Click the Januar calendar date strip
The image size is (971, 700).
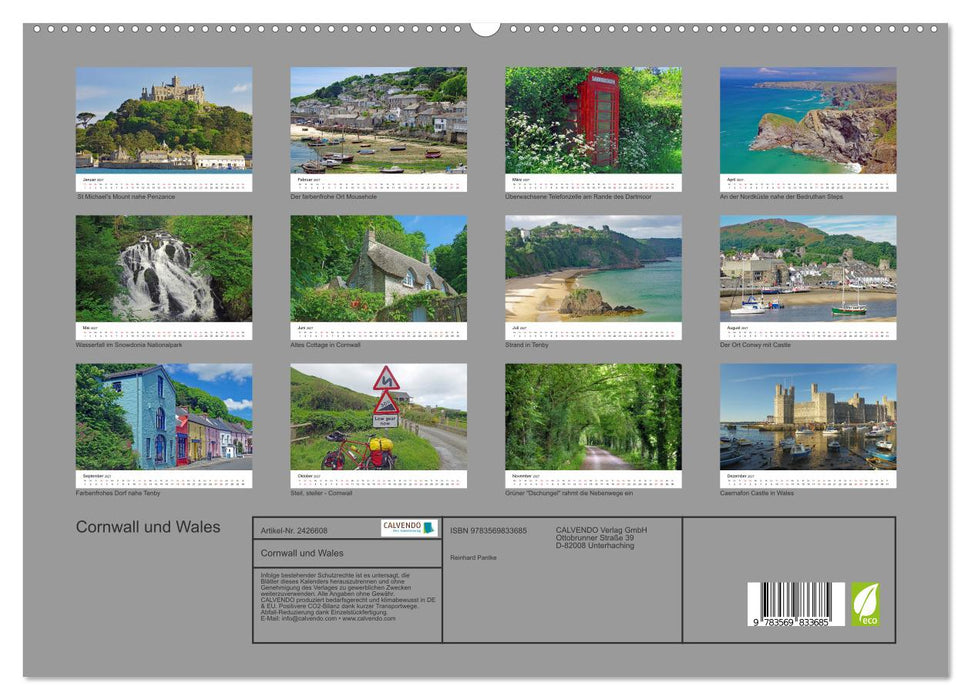[164, 183]
